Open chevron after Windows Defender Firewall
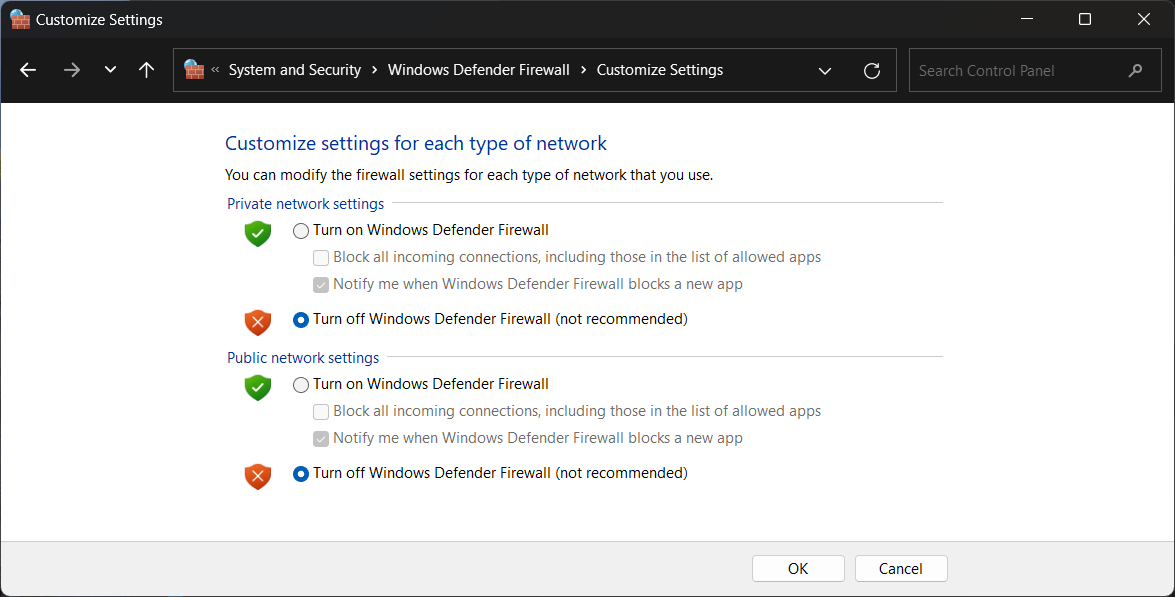Viewport: 1175px width, 597px height. [584, 70]
